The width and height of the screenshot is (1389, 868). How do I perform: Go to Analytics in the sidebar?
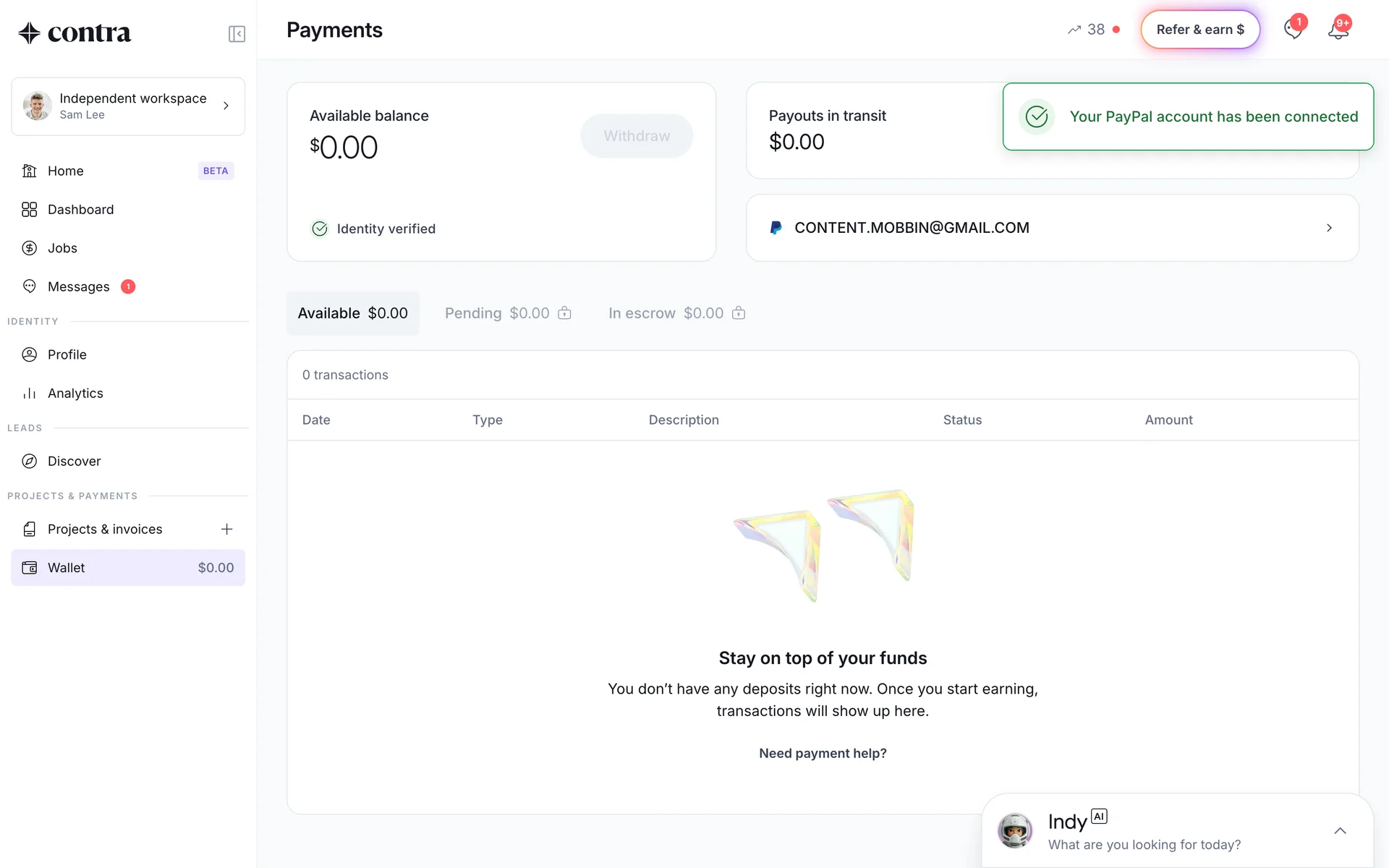[75, 393]
